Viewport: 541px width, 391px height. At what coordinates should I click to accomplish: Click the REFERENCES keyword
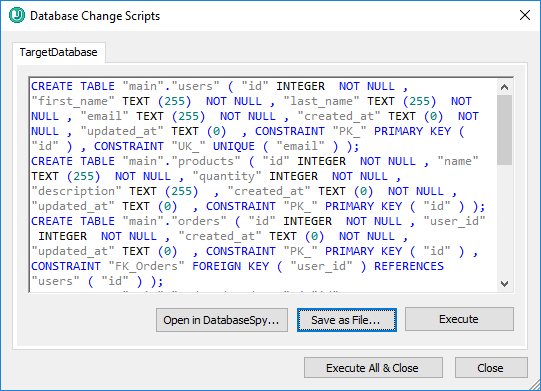point(409,266)
